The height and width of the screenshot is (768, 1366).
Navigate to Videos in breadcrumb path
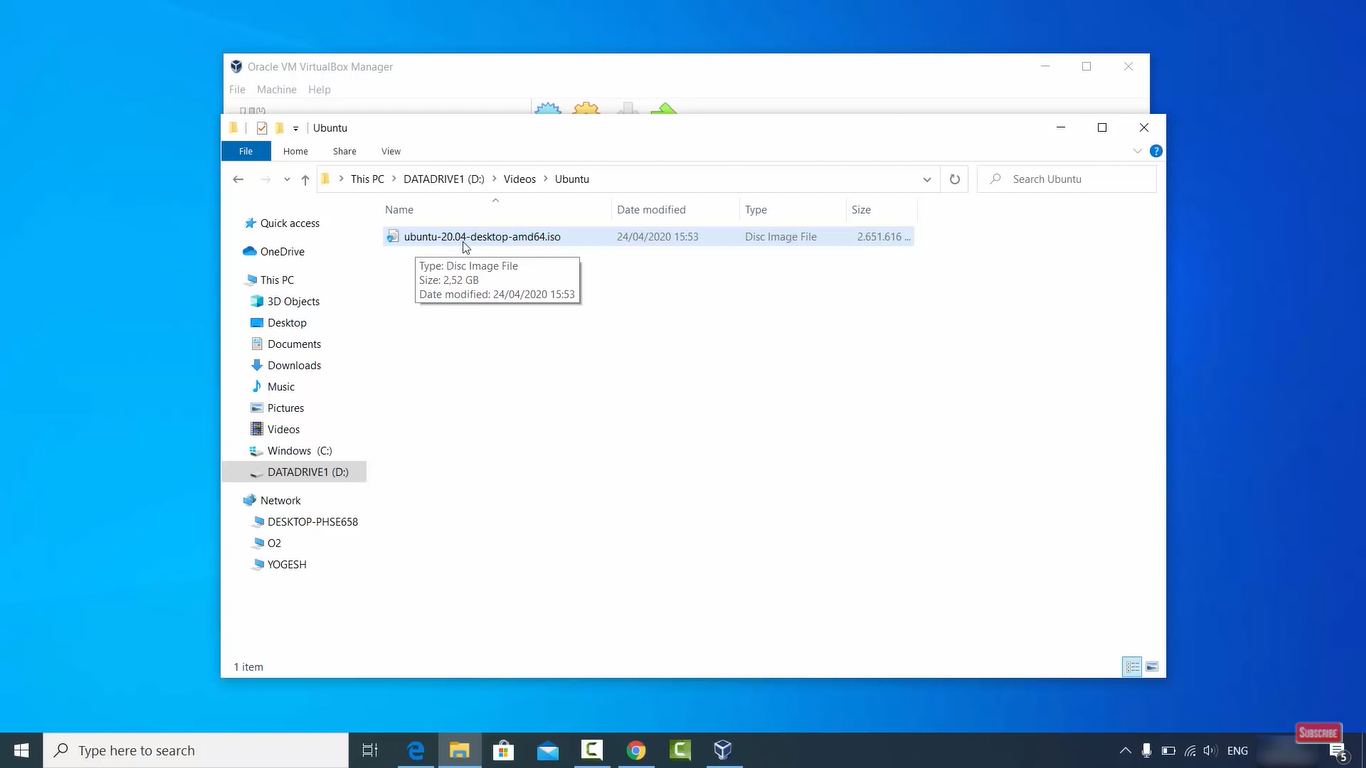point(520,179)
